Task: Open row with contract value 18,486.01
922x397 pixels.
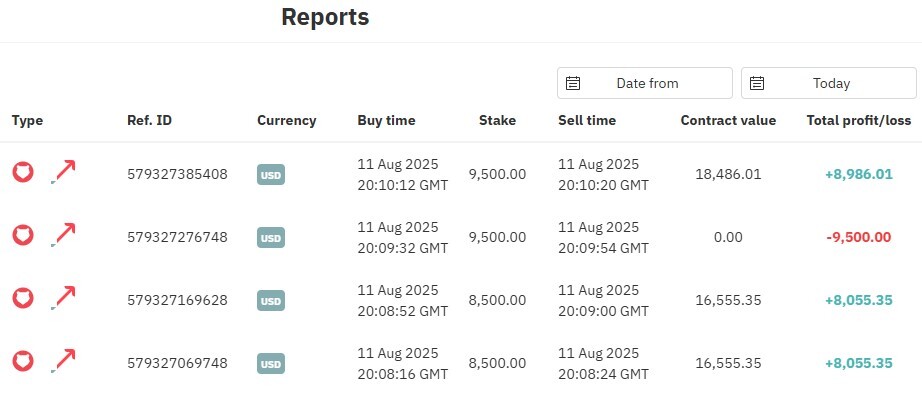Action: pyautogui.click(x=461, y=175)
